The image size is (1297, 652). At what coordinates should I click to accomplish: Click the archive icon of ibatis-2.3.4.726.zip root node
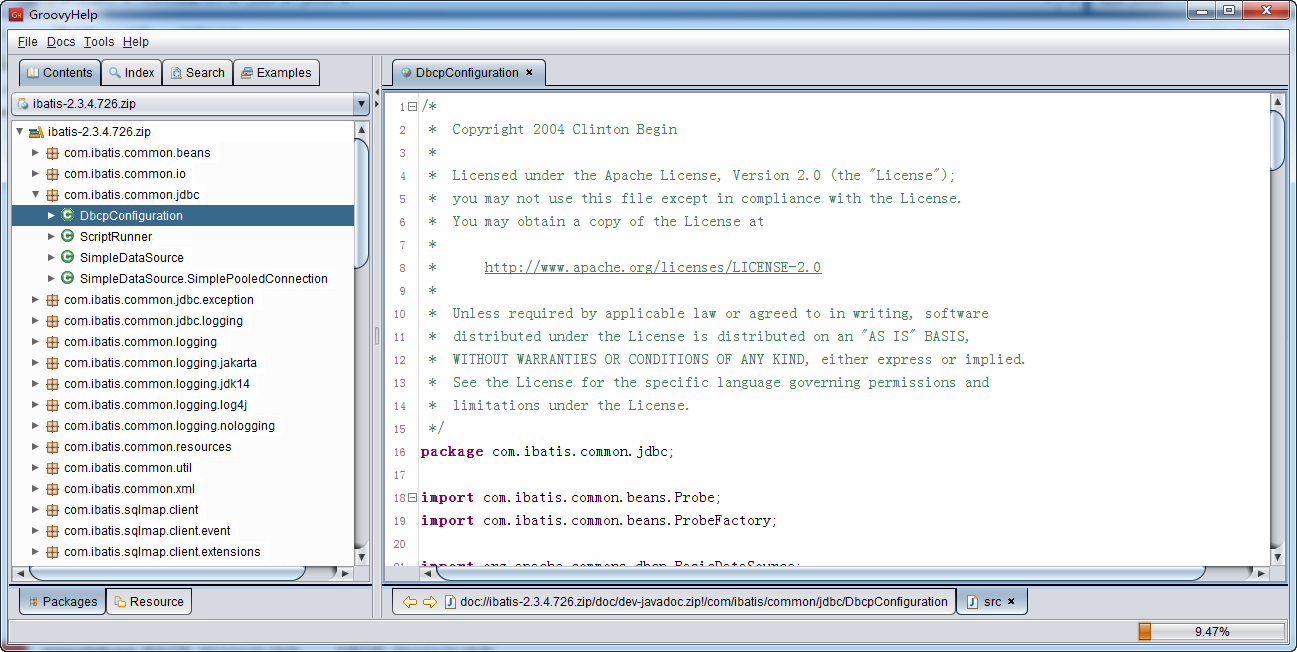point(36,132)
